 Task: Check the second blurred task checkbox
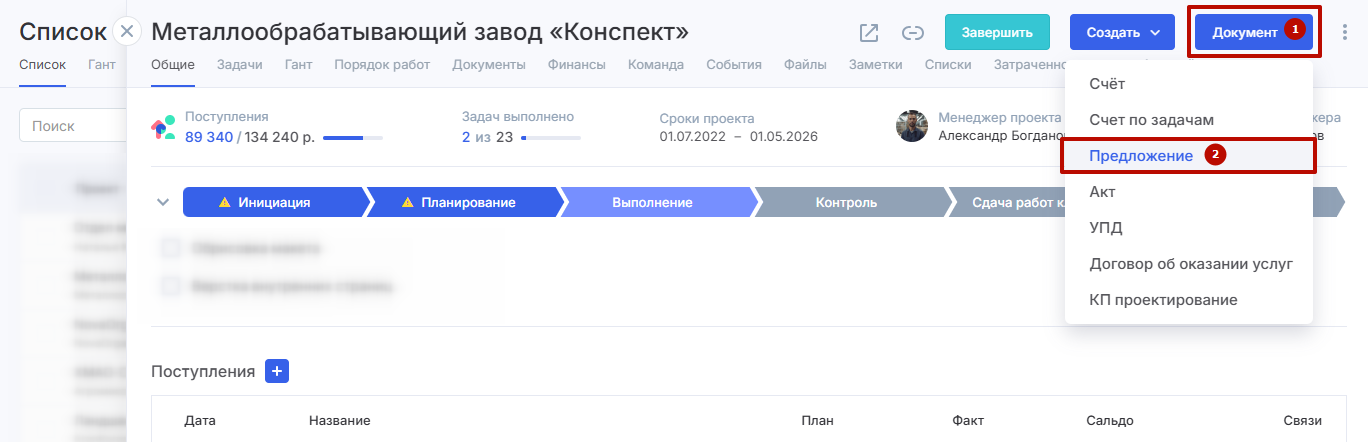[x=171, y=286]
